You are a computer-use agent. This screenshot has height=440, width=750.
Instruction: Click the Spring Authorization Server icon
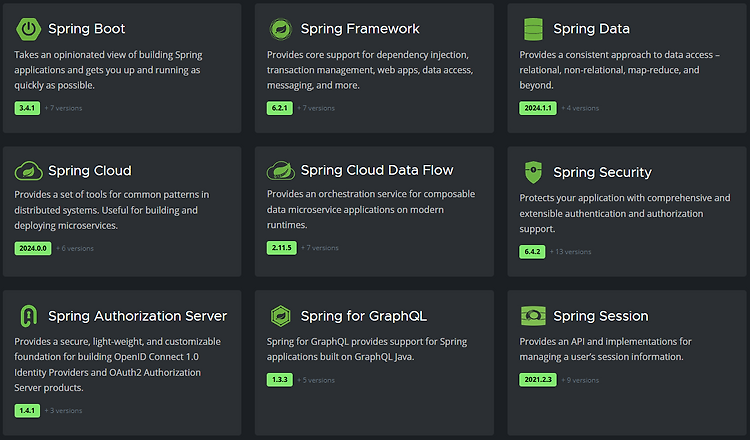click(29, 316)
